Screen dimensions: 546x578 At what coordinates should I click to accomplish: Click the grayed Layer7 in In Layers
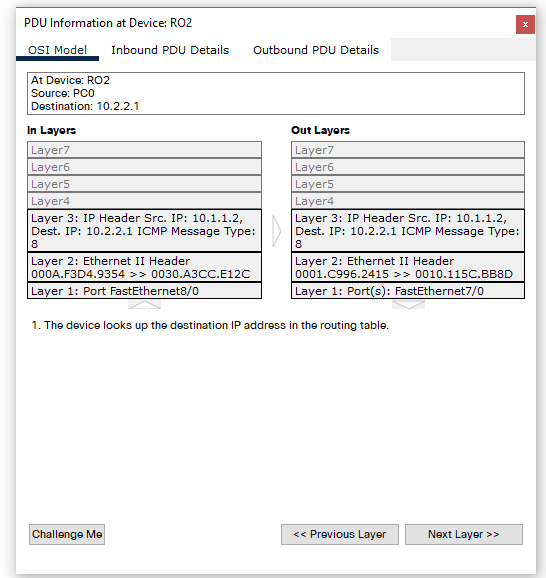click(x=145, y=150)
